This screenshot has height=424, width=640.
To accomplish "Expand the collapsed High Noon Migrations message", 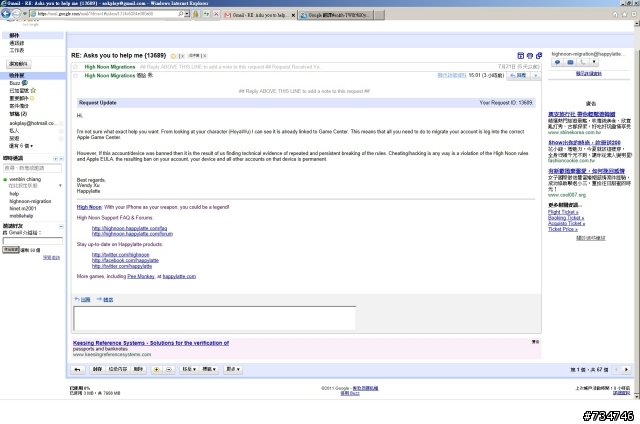I will click(x=306, y=67).
